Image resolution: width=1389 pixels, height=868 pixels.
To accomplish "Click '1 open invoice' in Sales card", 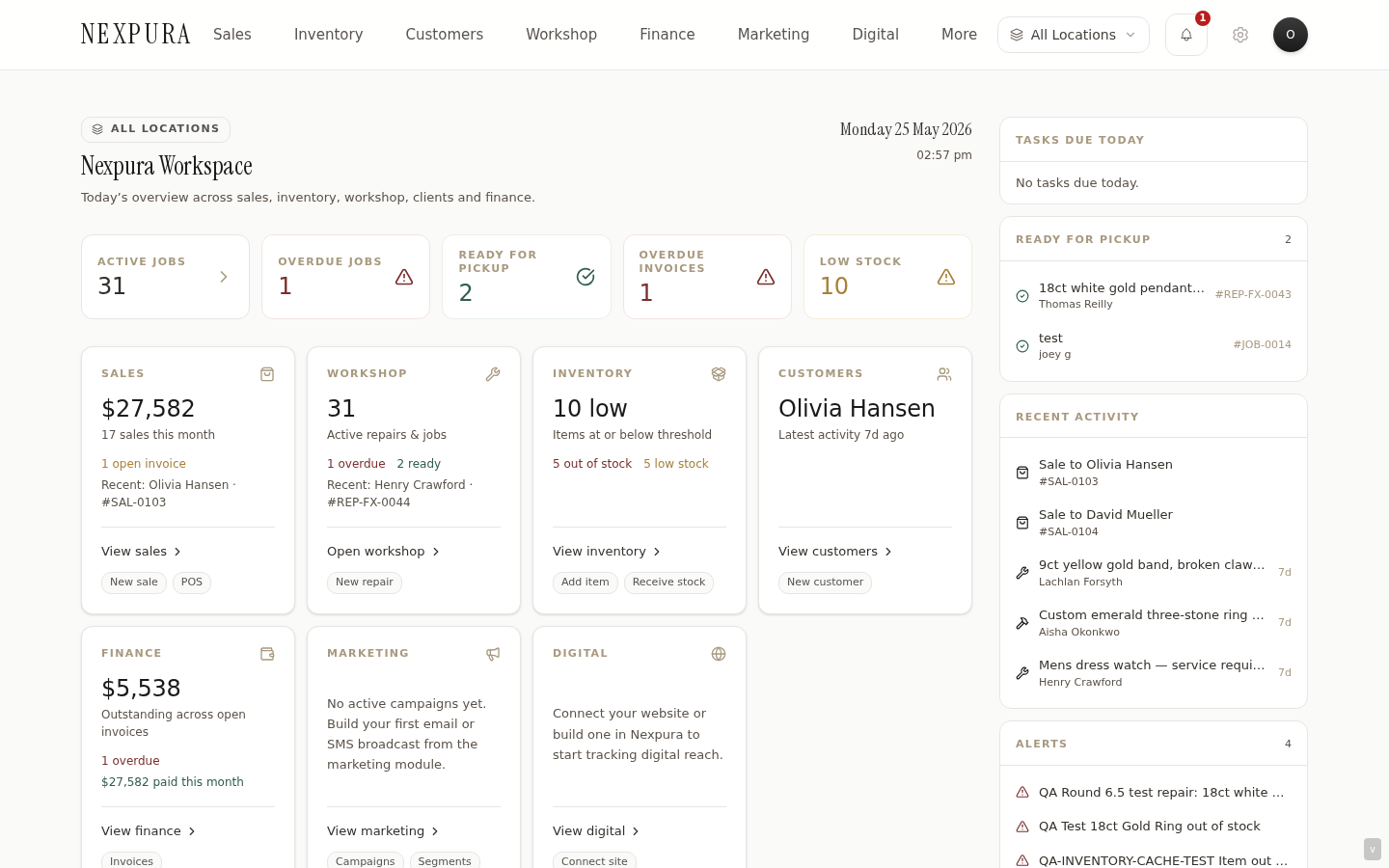I will [144, 464].
